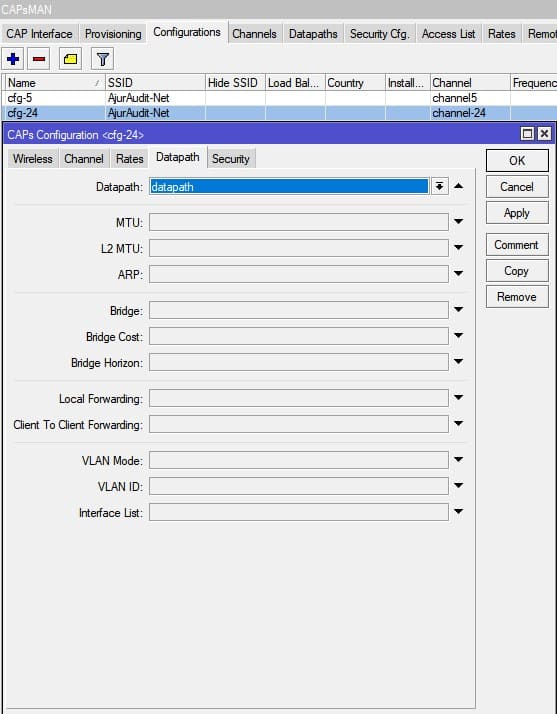Click the blue plus add icon
This screenshot has height=714, width=557.
click(13, 59)
